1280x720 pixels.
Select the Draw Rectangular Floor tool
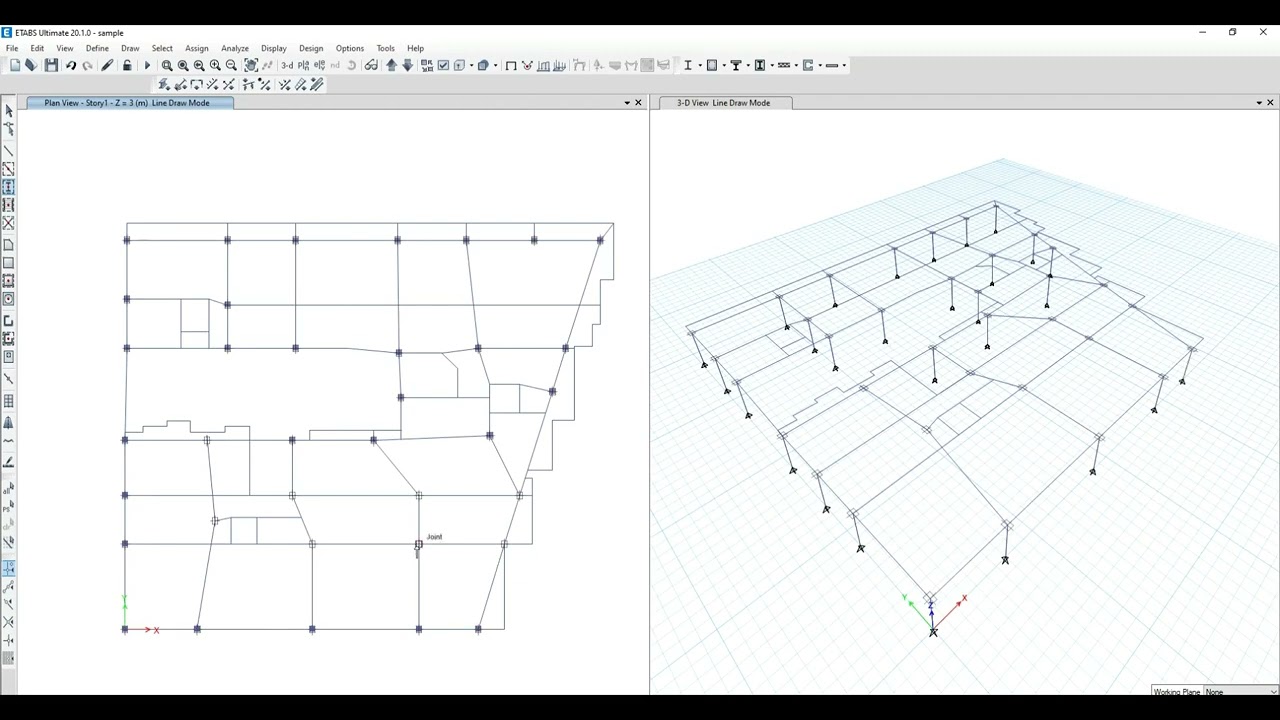pyautogui.click(x=9, y=263)
